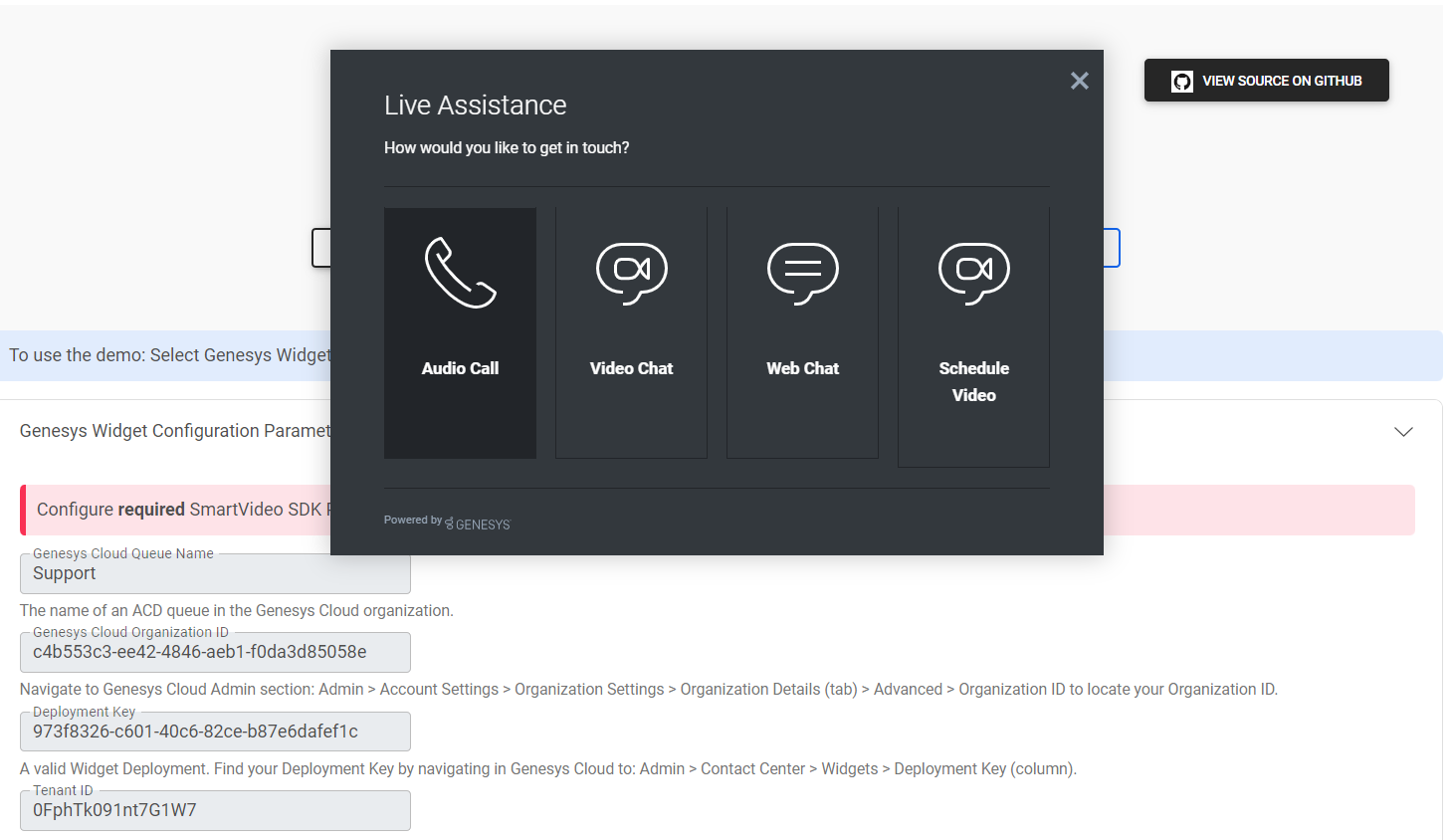Click the GitHub octocat icon
The image size is (1452, 840).
[x=1181, y=82]
